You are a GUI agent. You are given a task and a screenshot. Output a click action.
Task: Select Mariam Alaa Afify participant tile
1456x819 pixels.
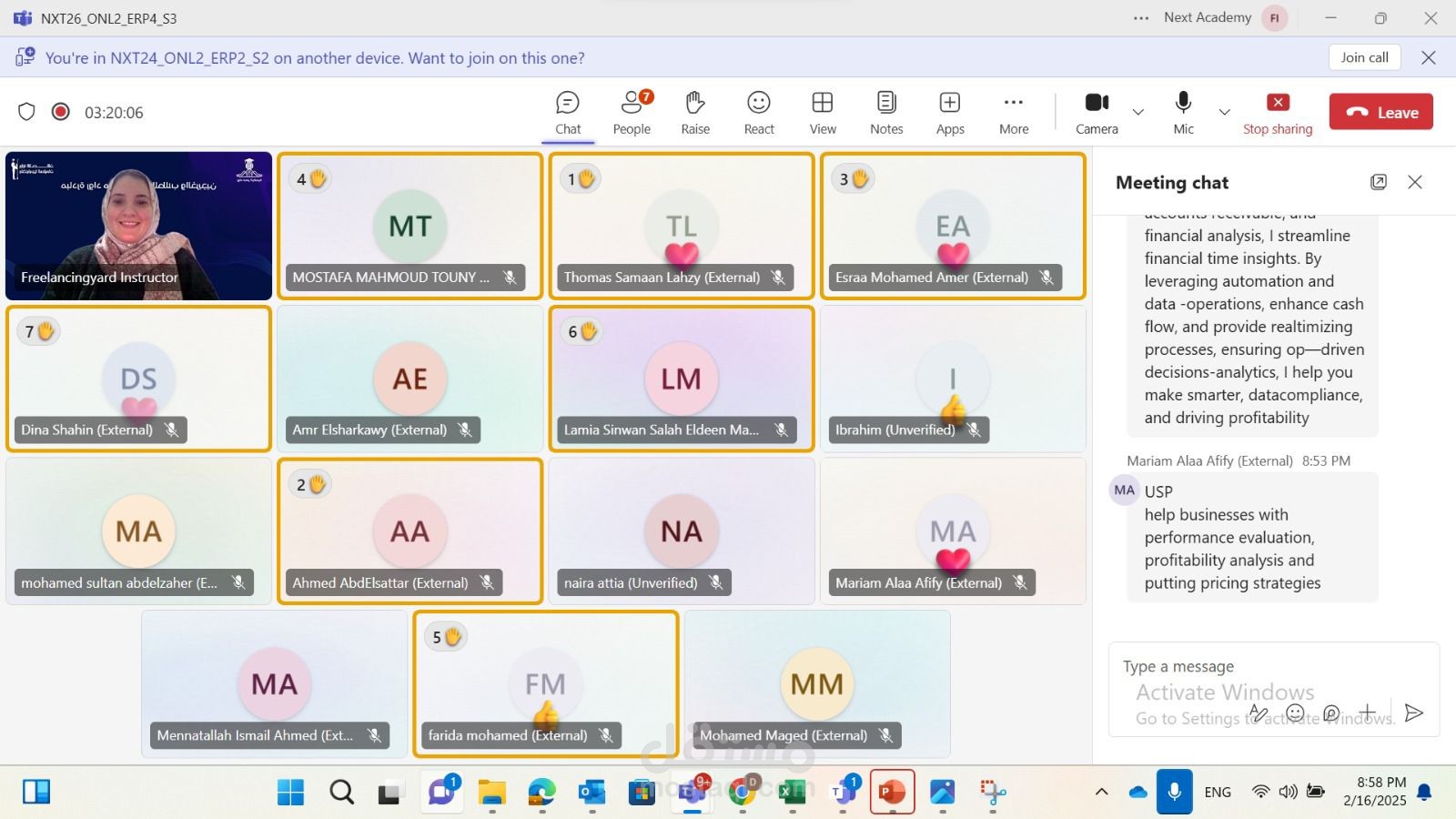click(953, 531)
